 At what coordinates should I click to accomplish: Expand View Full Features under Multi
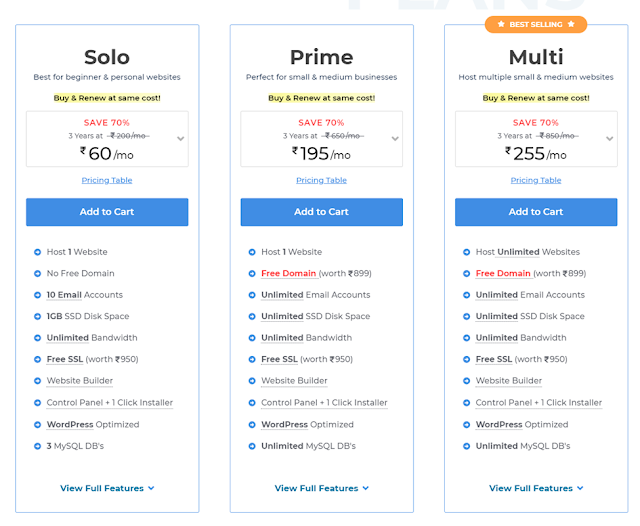pos(536,488)
